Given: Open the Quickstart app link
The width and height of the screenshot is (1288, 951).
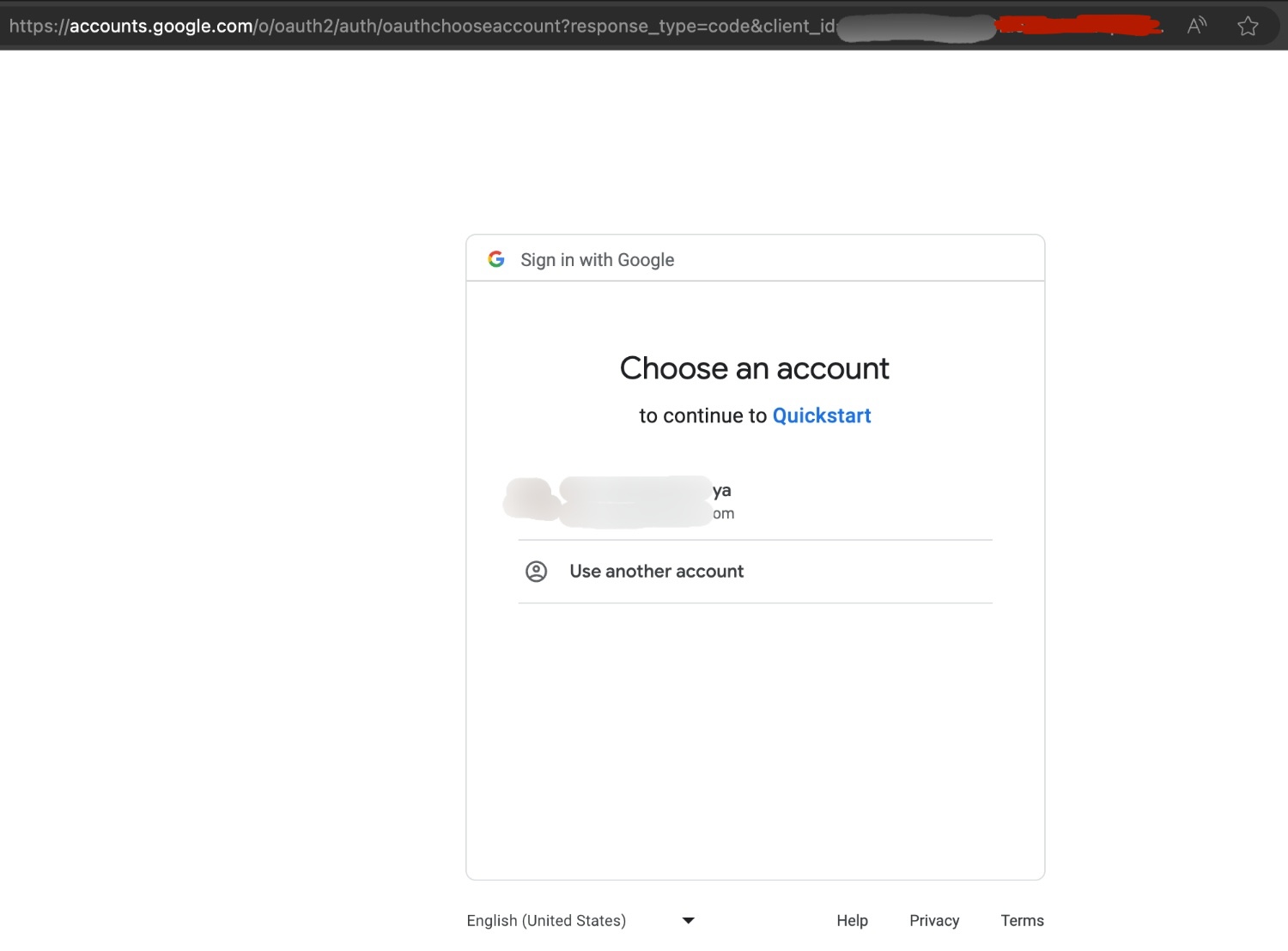Looking at the screenshot, I should [x=822, y=415].
